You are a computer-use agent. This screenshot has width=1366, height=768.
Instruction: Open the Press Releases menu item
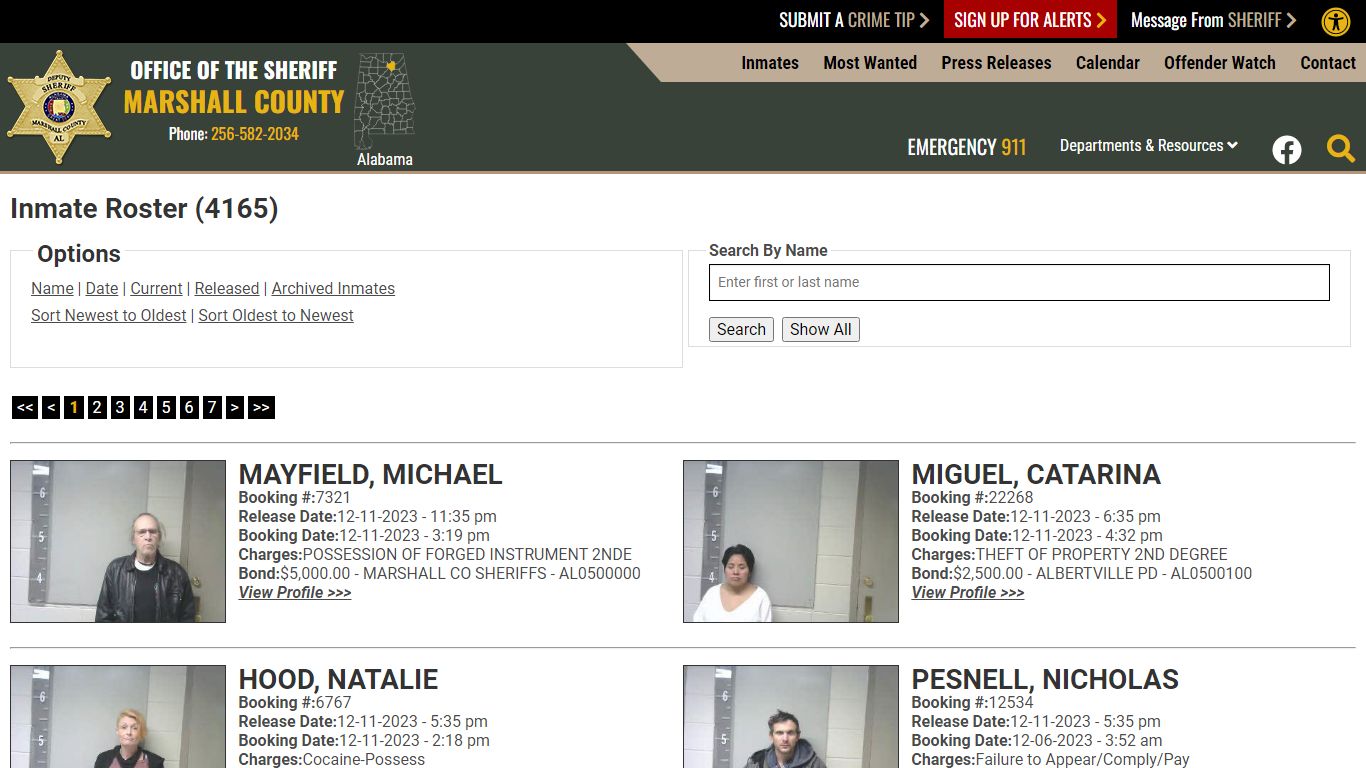click(x=996, y=62)
